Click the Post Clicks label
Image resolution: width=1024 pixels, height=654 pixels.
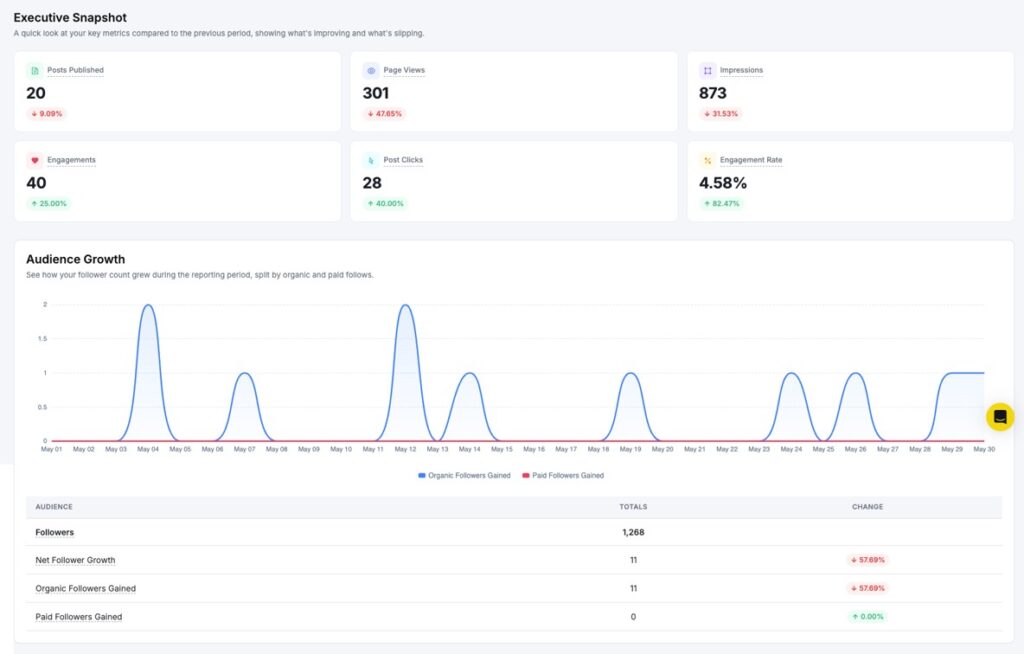pos(403,159)
